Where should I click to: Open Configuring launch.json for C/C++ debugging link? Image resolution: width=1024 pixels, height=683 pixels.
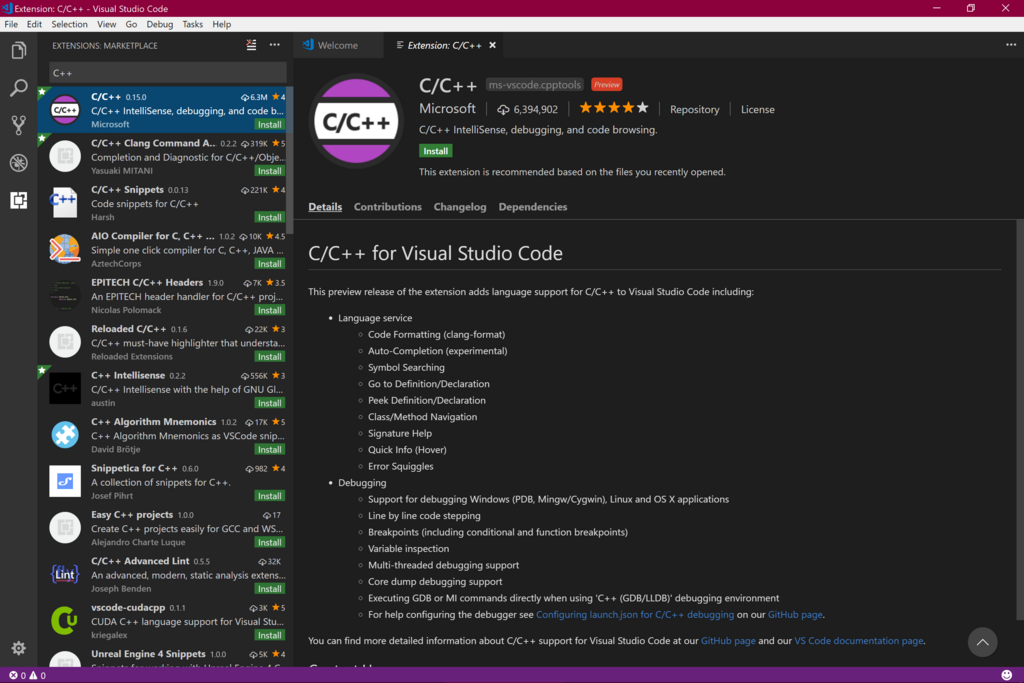click(635, 614)
